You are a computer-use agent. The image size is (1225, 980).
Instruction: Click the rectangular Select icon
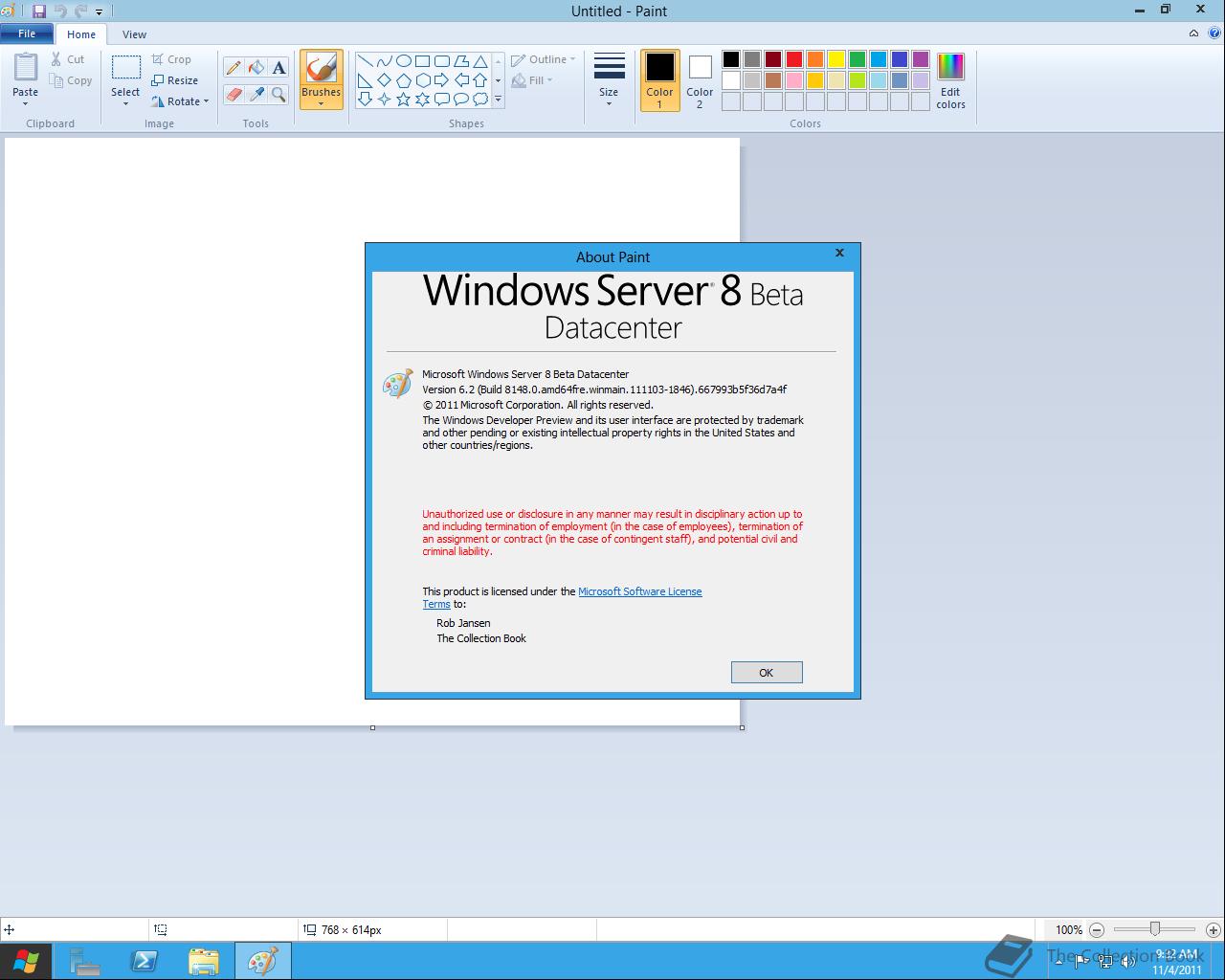click(125, 68)
